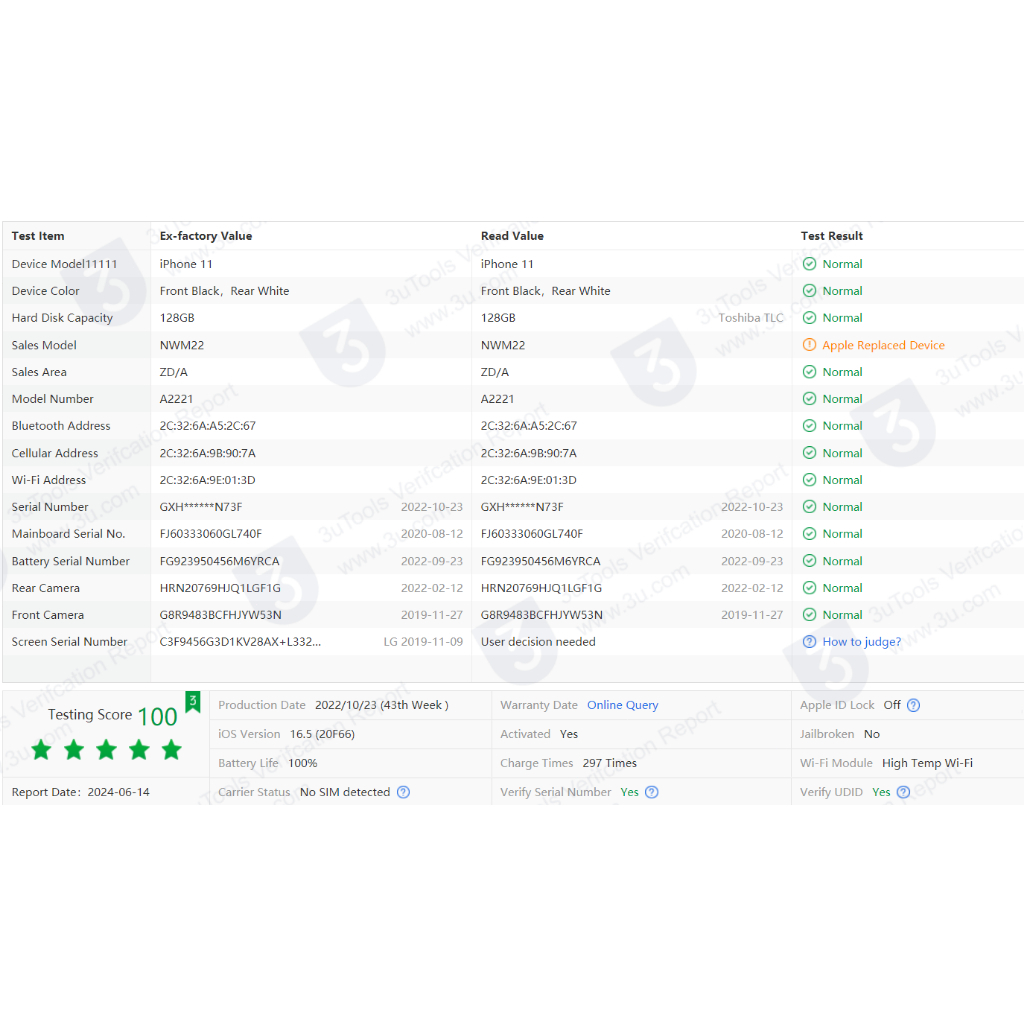Click the Cellular Address Normal check icon
This screenshot has width=1024, height=1024.
tap(809, 453)
